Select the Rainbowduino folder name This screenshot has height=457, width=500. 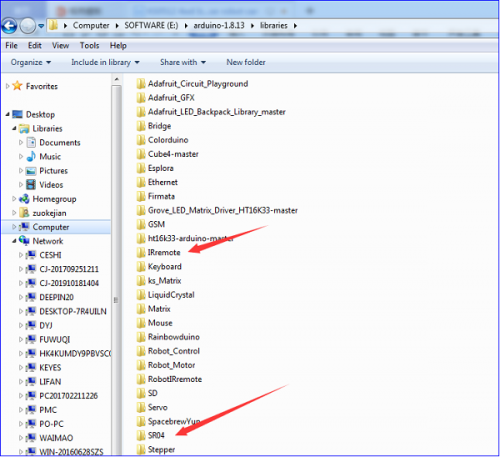pyautogui.click(x=174, y=337)
